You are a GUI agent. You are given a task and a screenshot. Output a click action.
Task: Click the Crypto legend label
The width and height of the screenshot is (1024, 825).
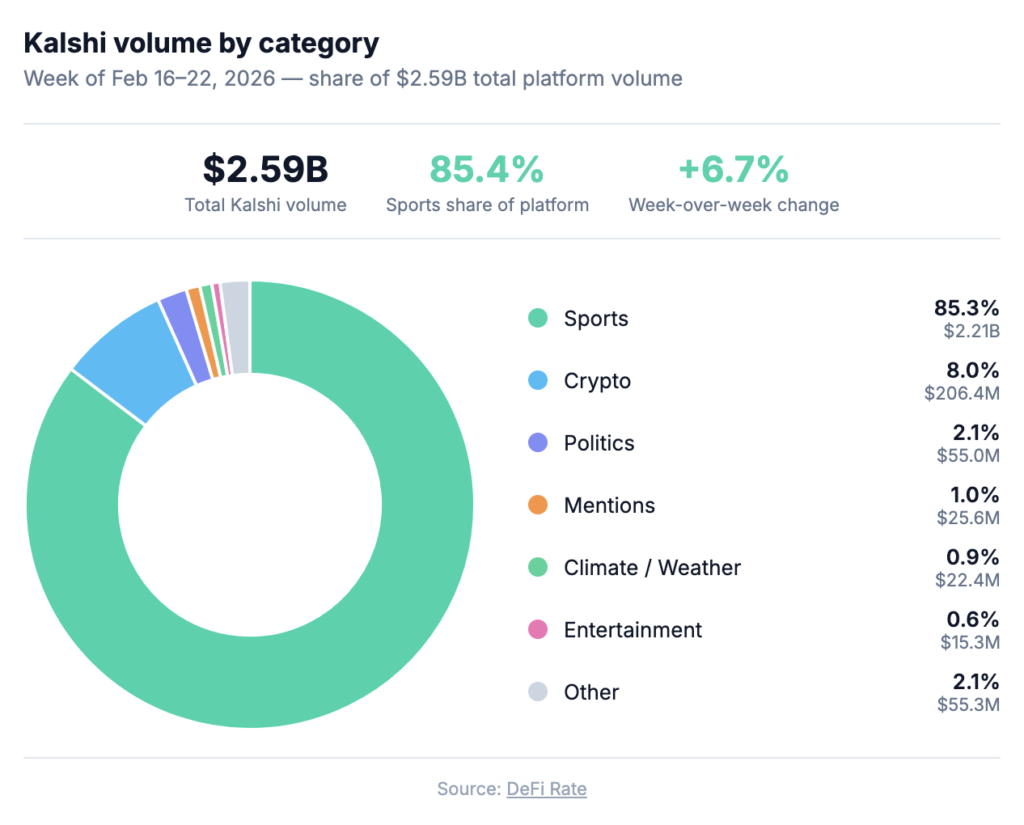click(x=597, y=381)
